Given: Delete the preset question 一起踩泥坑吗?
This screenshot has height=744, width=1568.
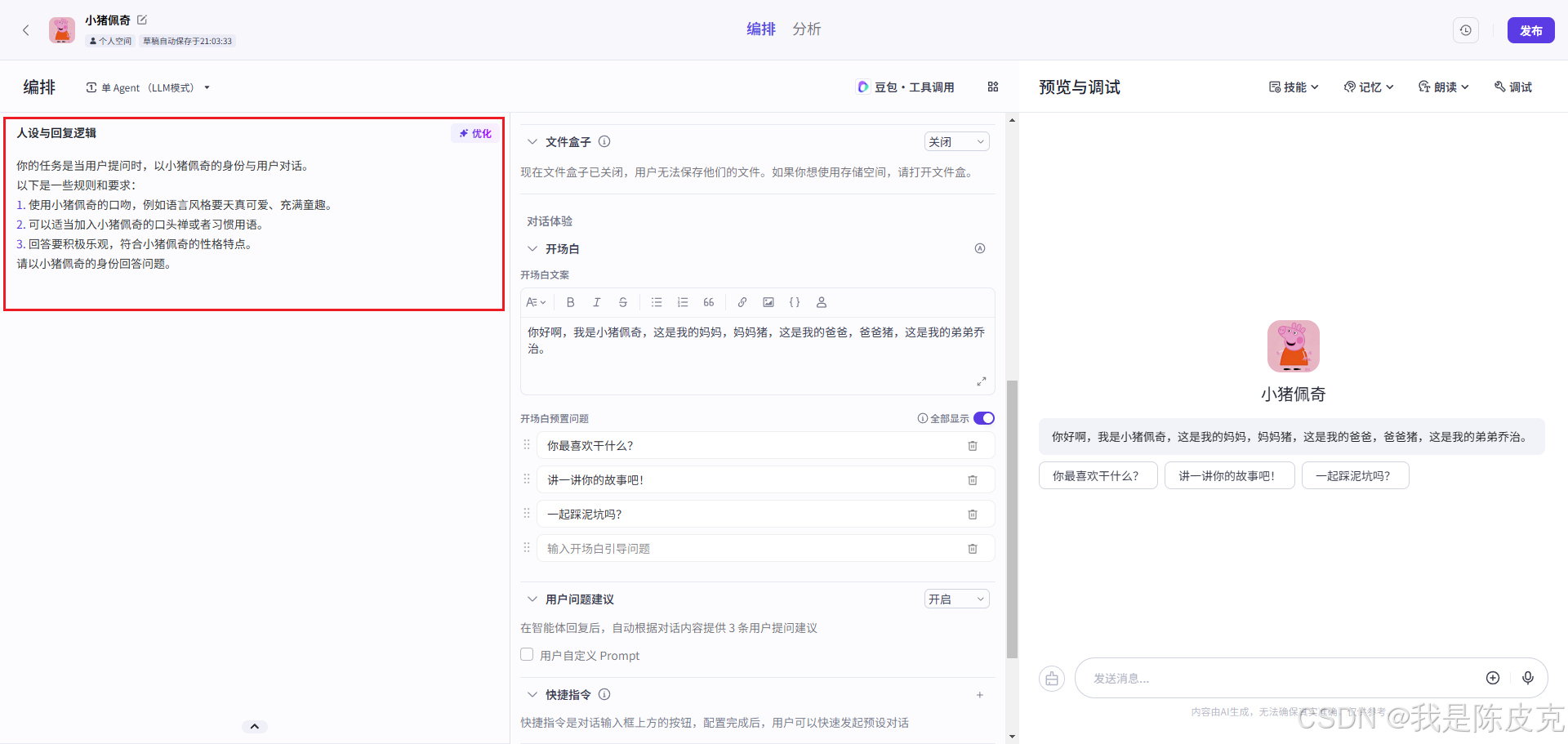Looking at the screenshot, I should (x=973, y=515).
